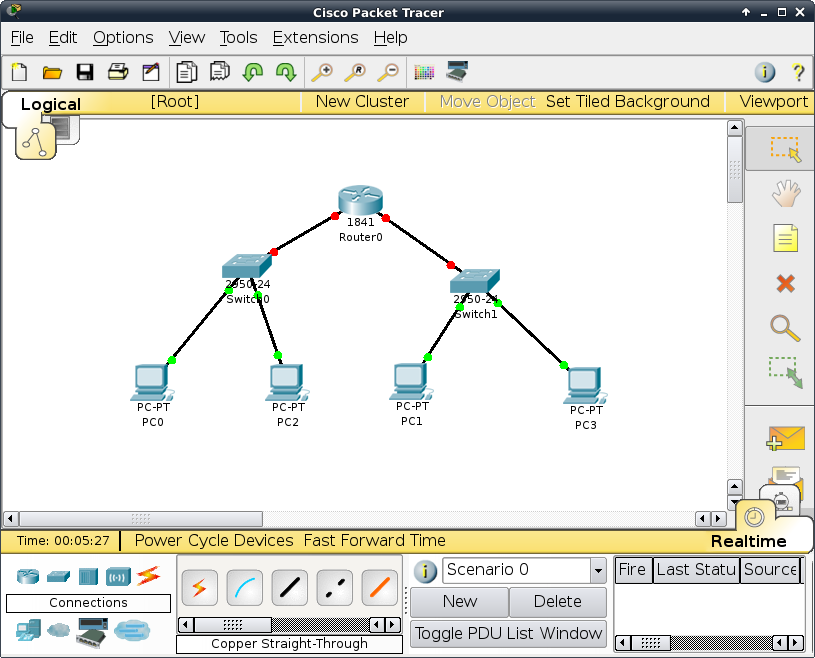
Task: Click the PC3 device on canvas
Action: [585, 385]
